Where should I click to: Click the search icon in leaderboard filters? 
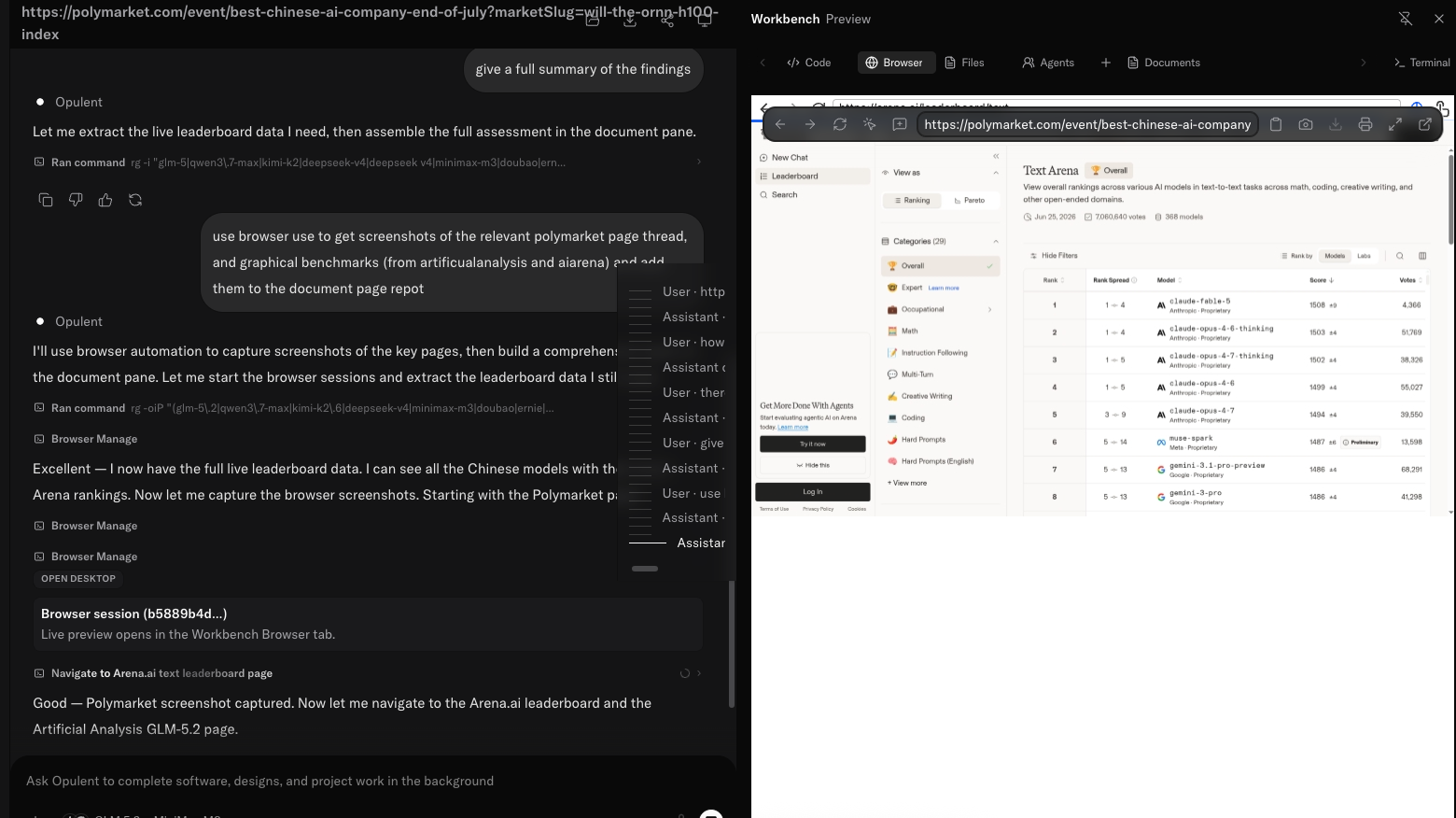(x=1400, y=256)
